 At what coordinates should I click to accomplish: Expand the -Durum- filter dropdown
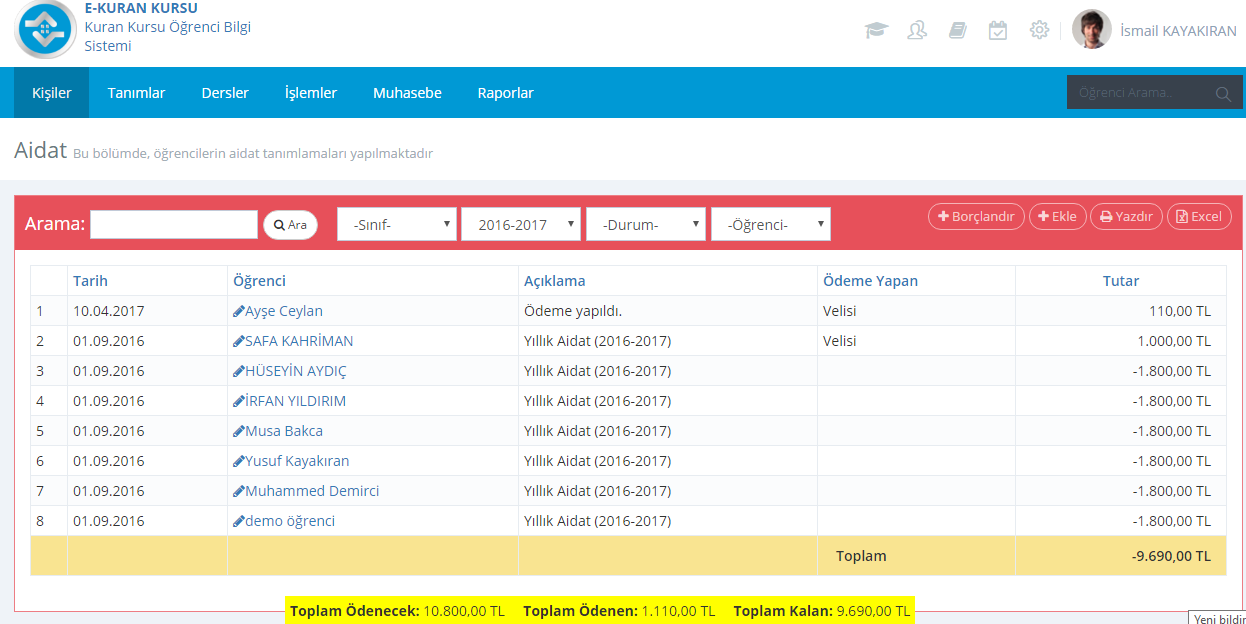[645, 225]
